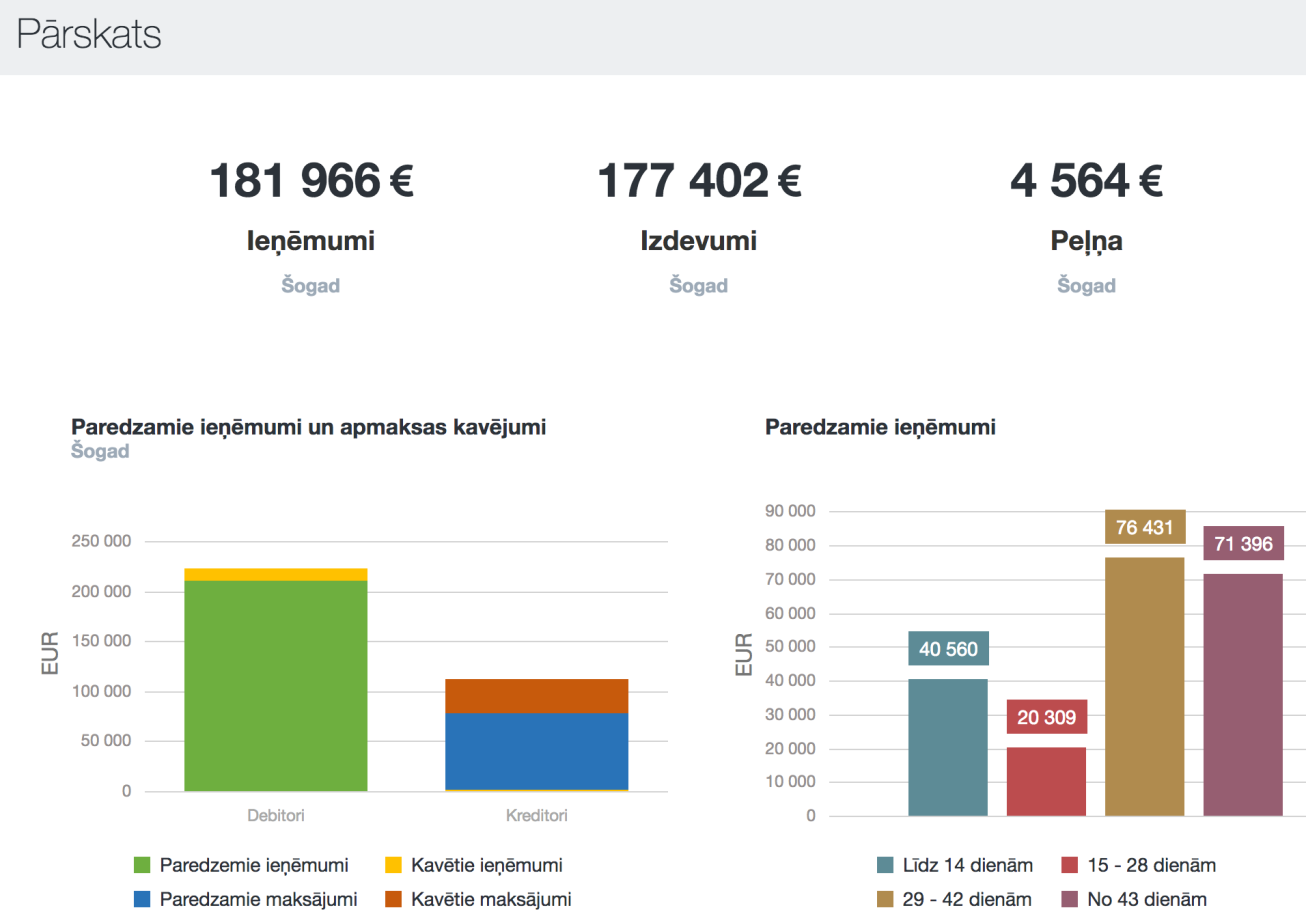Click the Kavētie ieņēmumi legend label
This screenshot has width=1306, height=910.
[487, 865]
